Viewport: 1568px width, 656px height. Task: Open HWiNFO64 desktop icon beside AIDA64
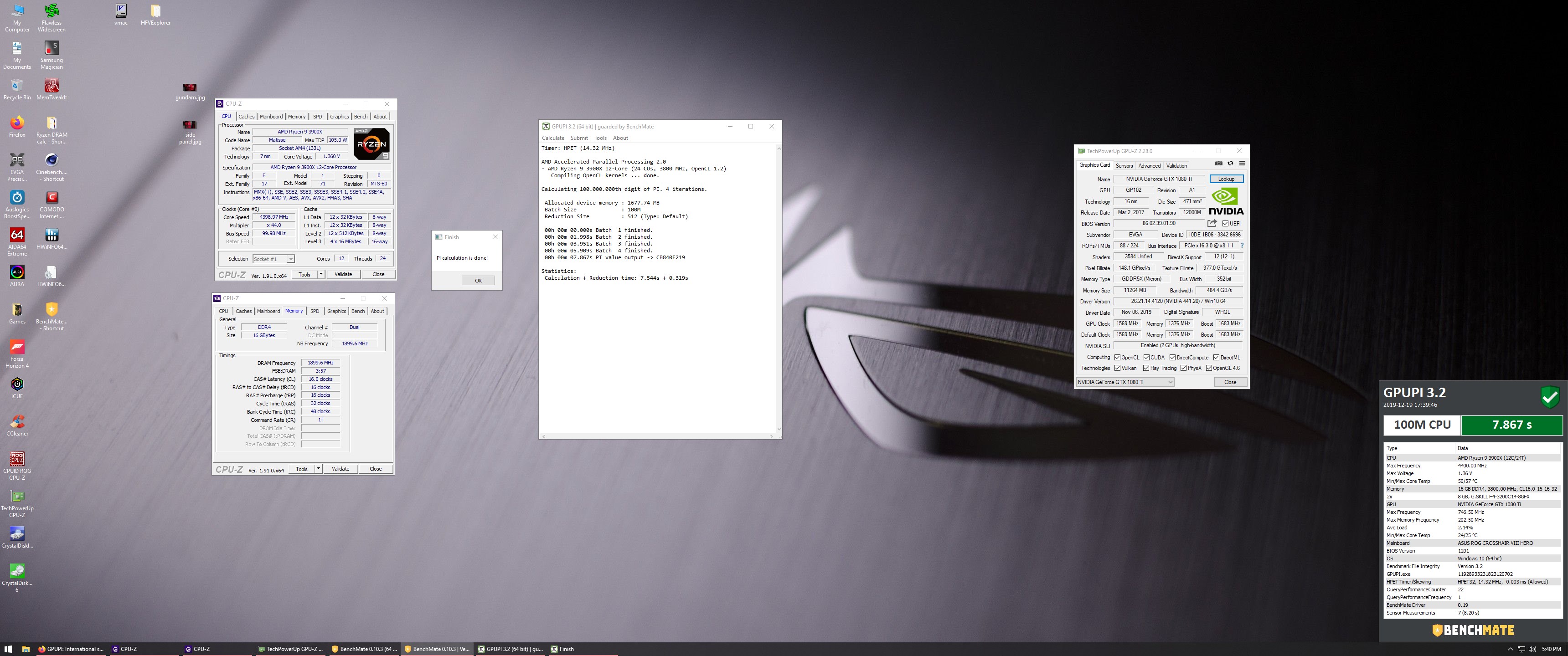[52, 239]
